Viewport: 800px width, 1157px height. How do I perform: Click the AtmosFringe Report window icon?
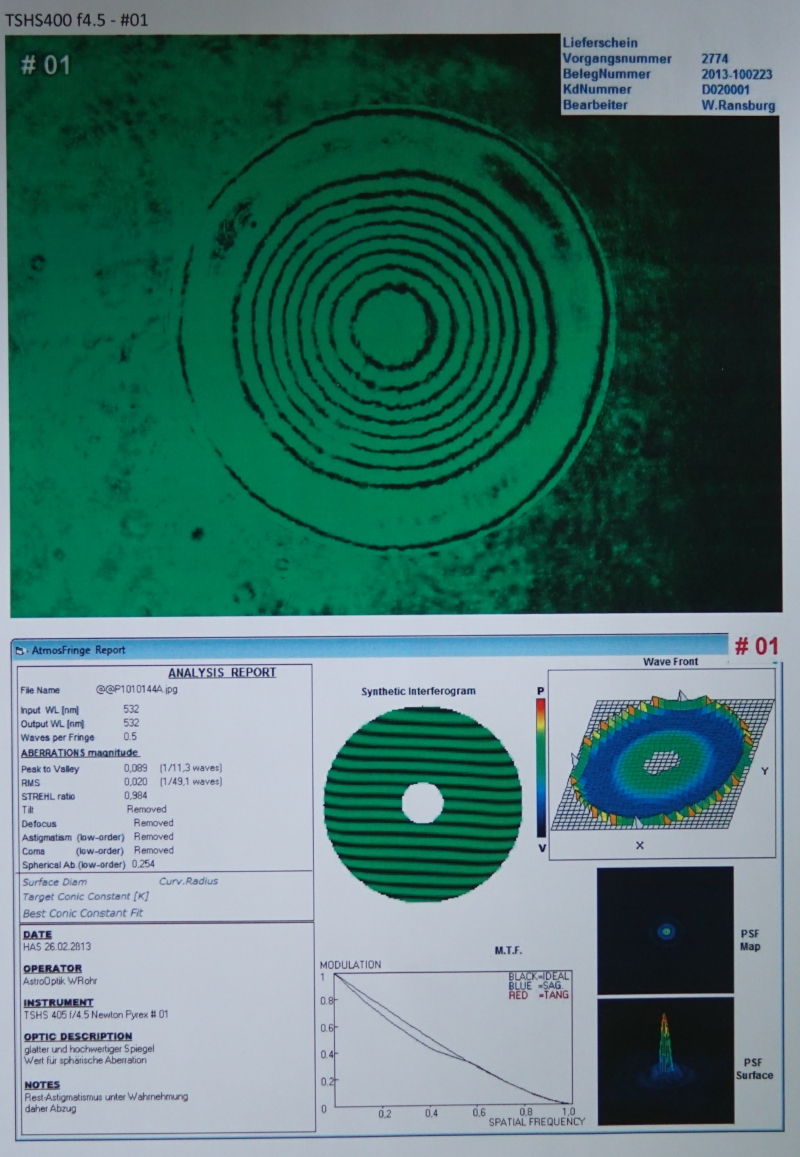pos(20,650)
